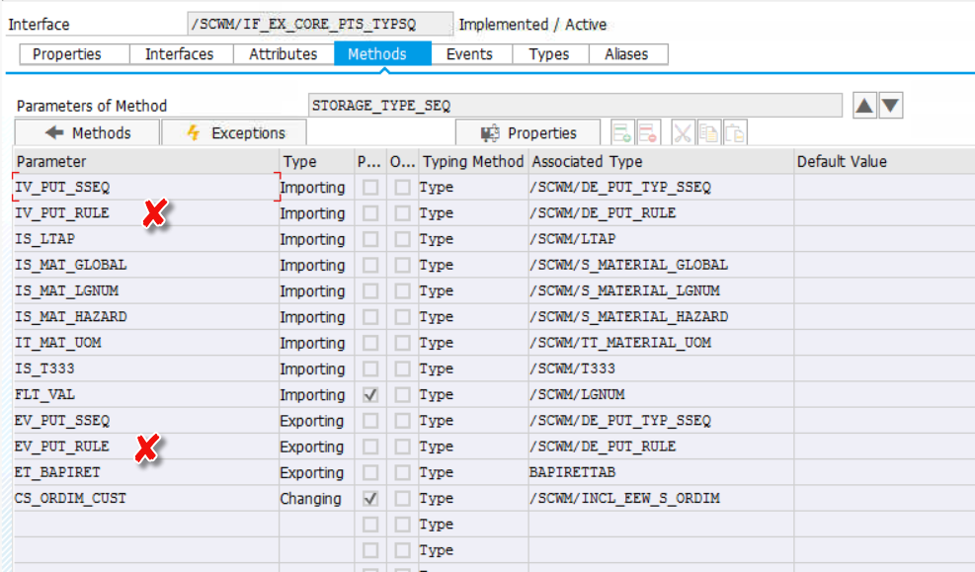This screenshot has width=975, height=572.
Task: Click associated type /SCWM/S_MATERIAL_HAZARD
Action: click(x=661, y=317)
